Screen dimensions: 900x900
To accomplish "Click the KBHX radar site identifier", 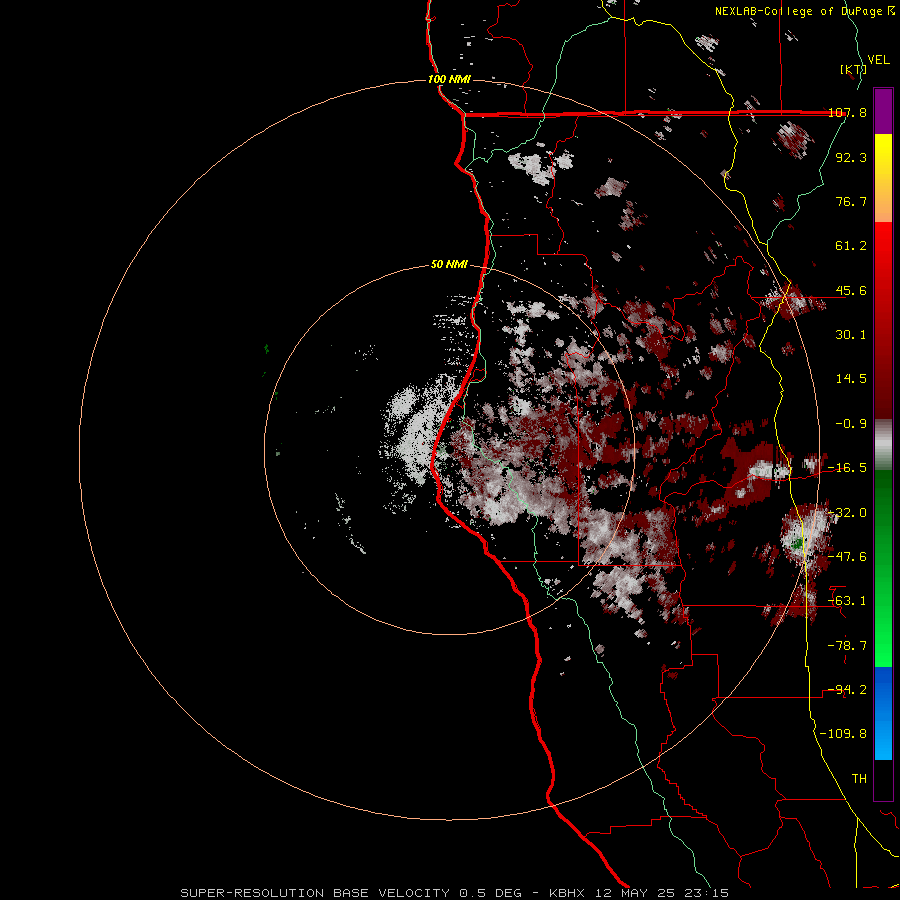I will 567,893.
